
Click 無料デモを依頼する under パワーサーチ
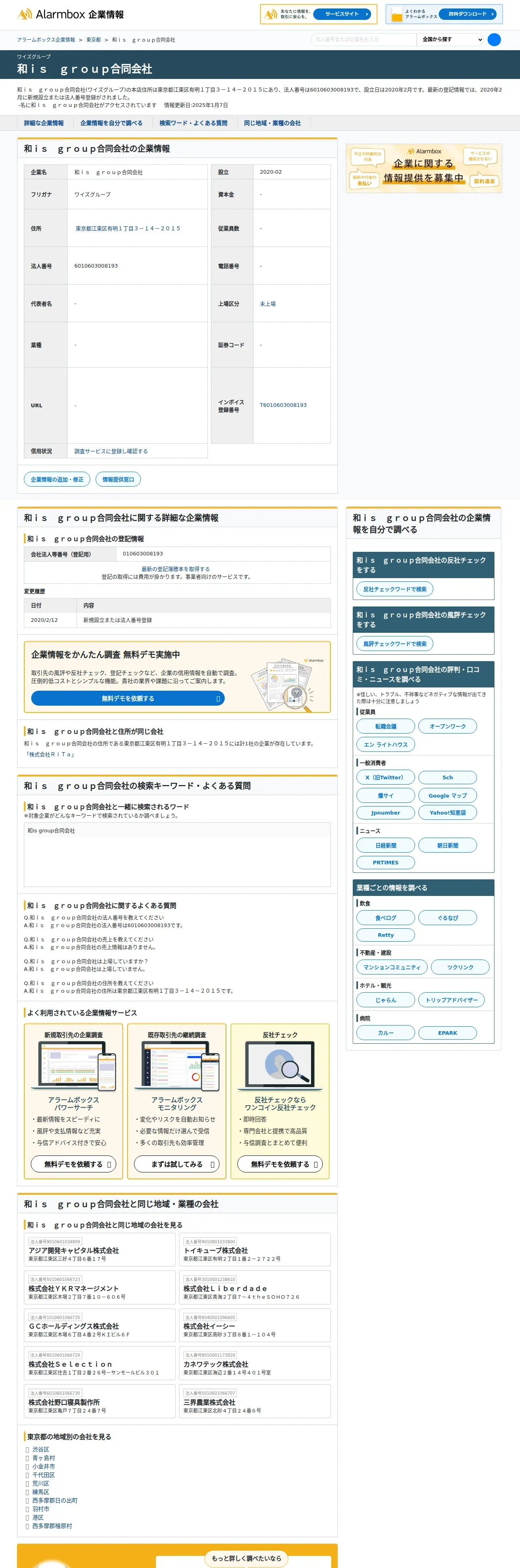pyautogui.click(x=73, y=1164)
